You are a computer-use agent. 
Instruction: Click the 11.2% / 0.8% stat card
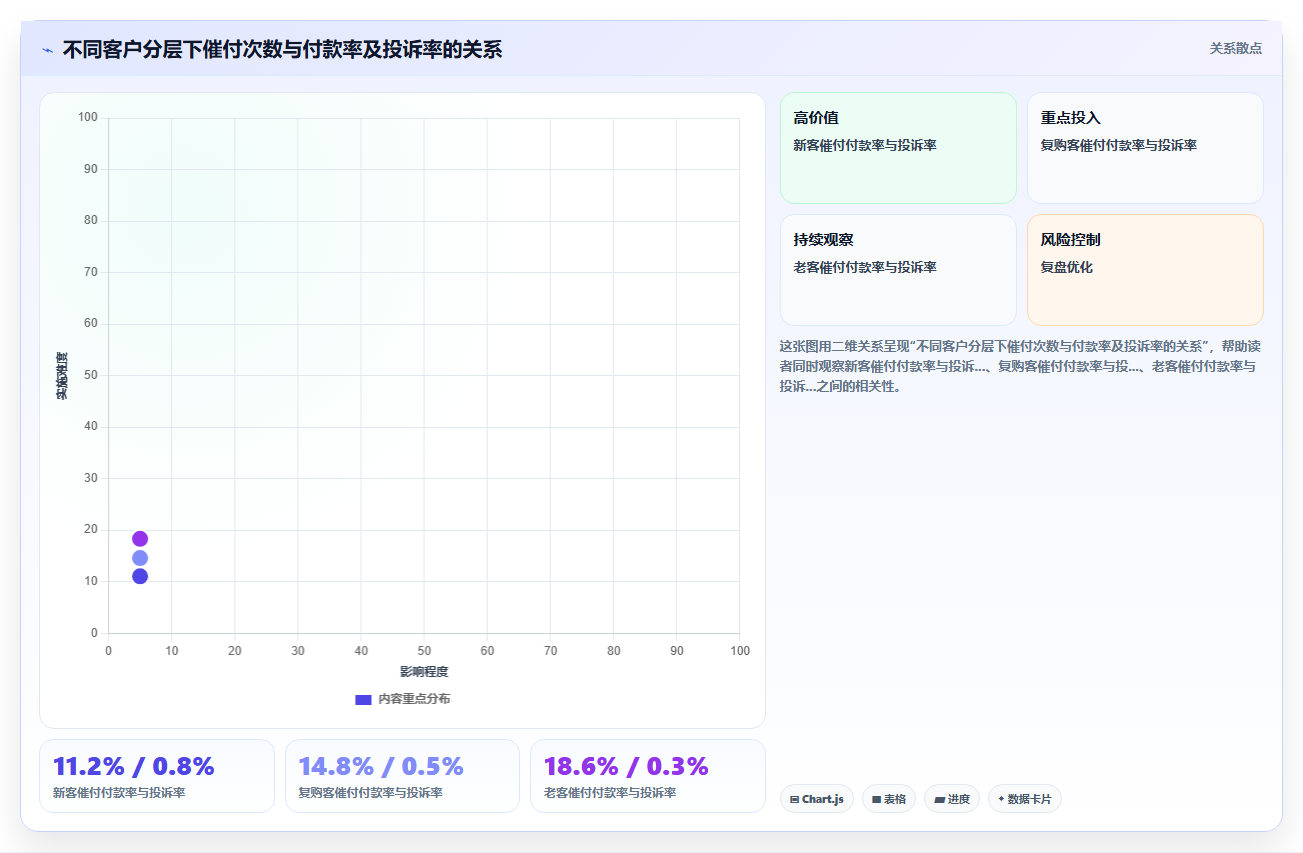click(156, 776)
